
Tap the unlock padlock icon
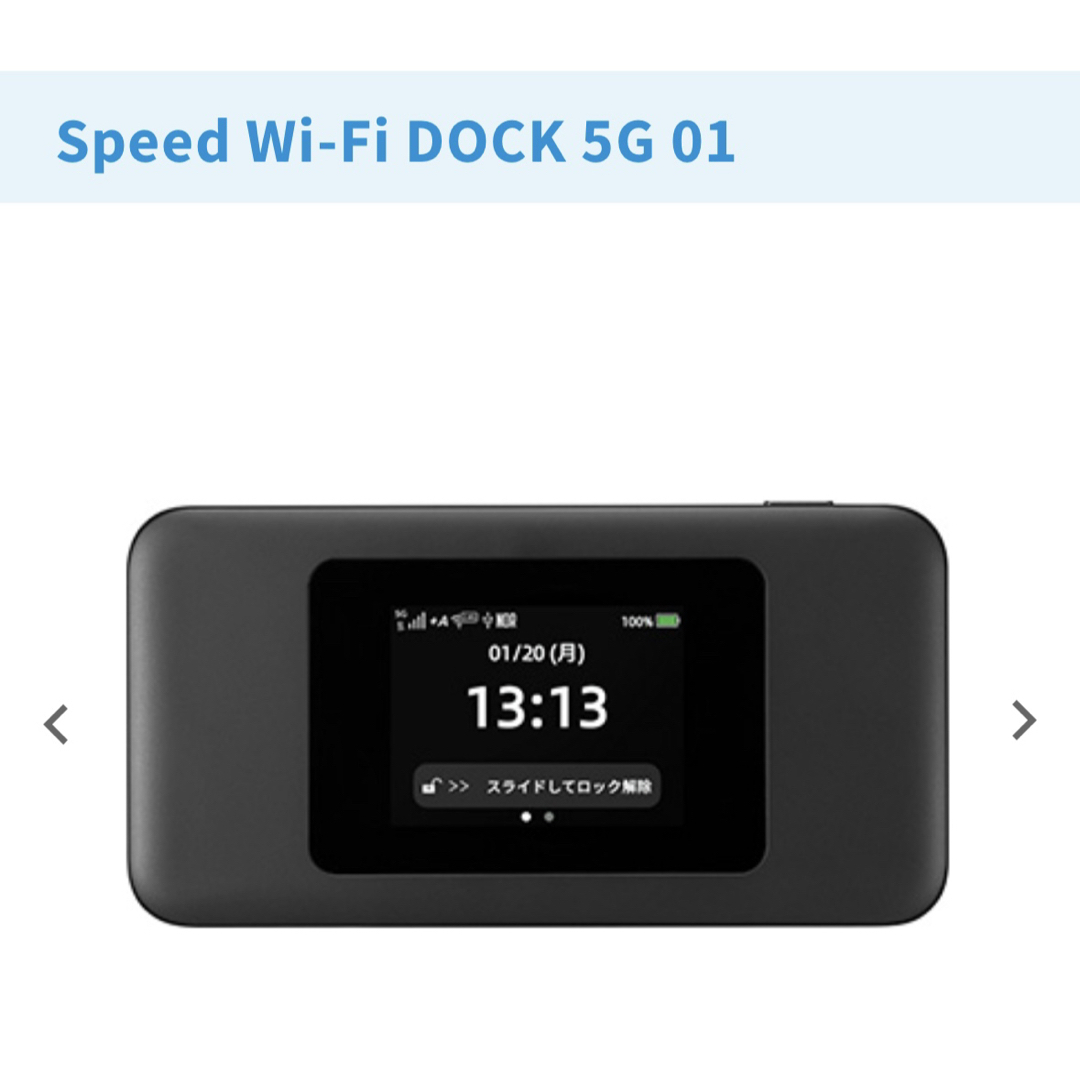[431, 786]
